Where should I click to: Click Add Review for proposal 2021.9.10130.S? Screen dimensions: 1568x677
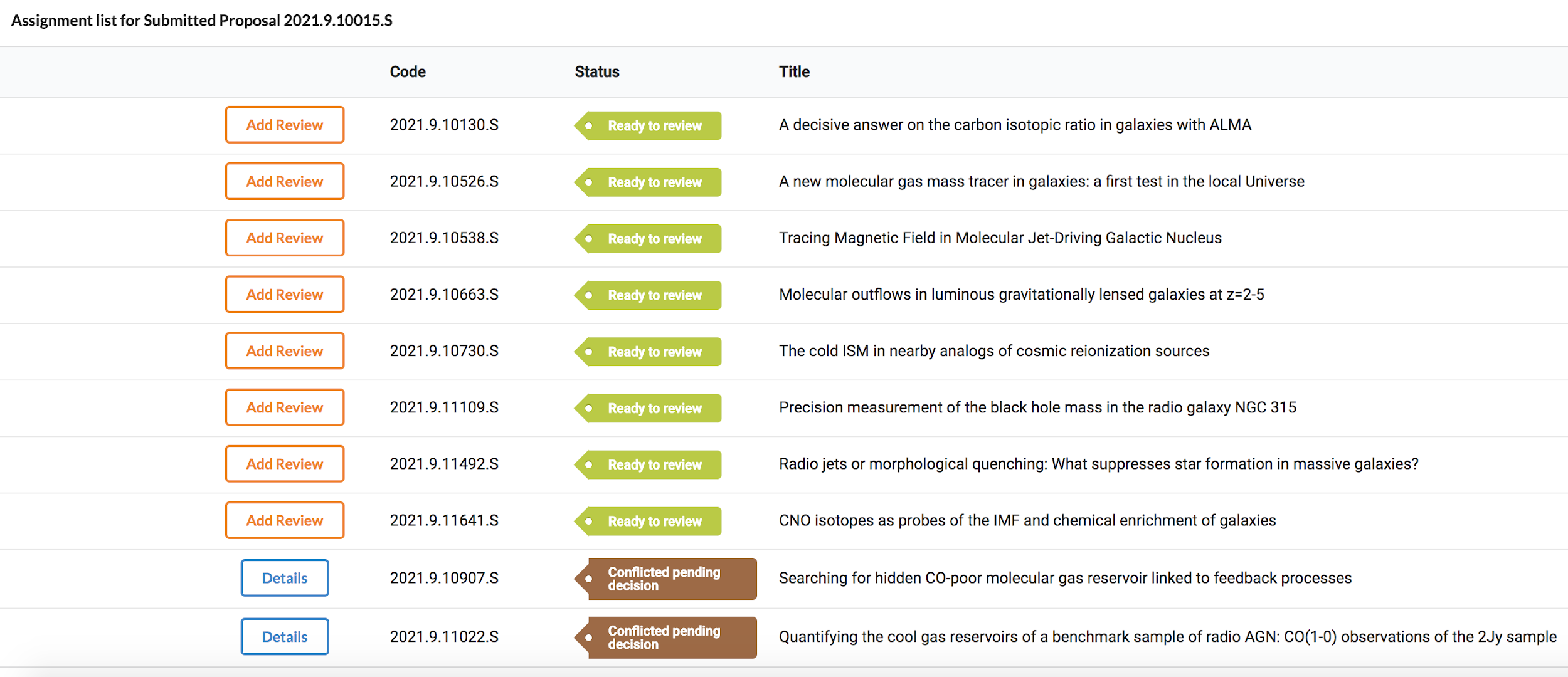click(285, 125)
